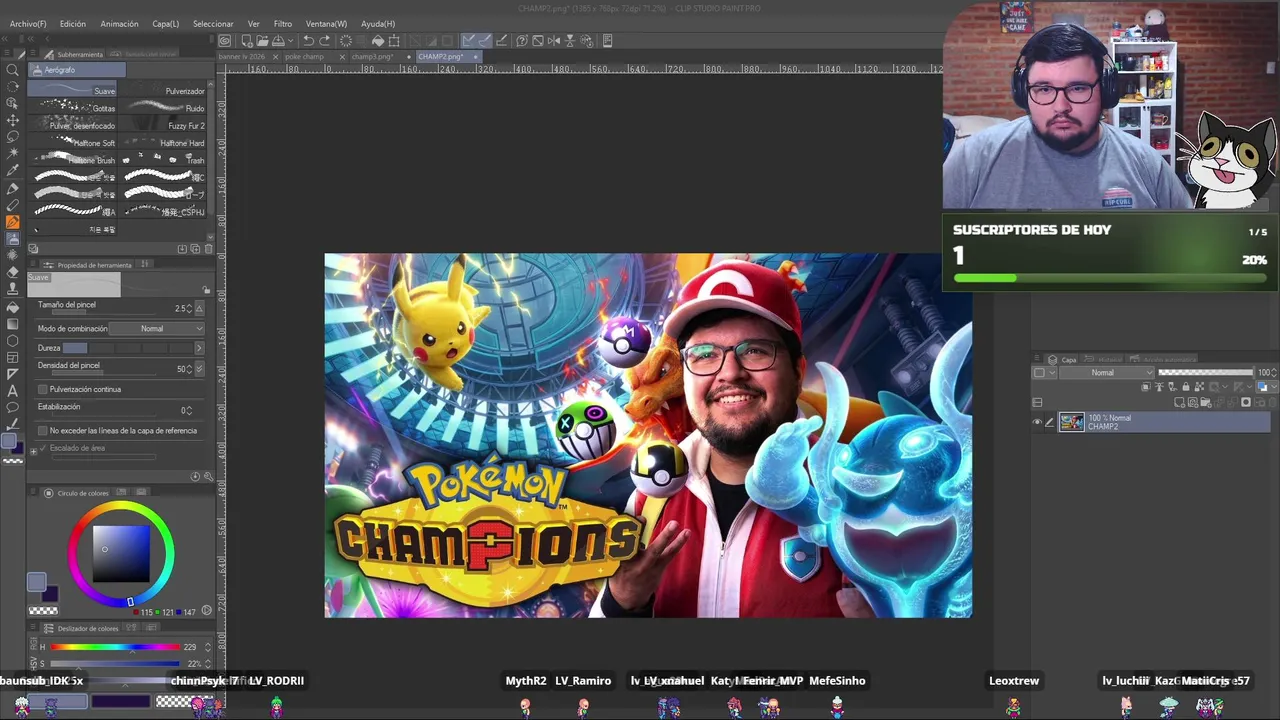
Task: Select the Fuzzy Fur 2 sub tool
Action: click(163, 126)
